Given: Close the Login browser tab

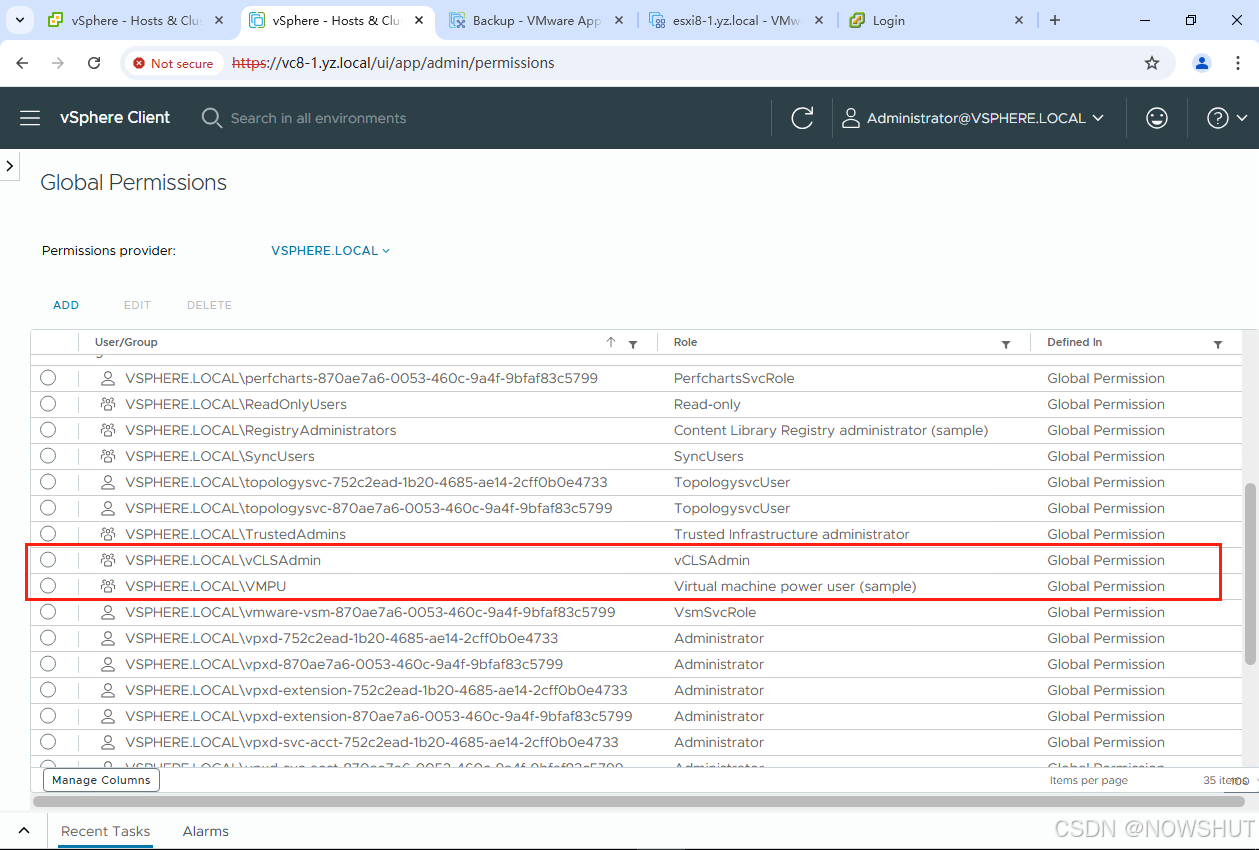Looking at the screenshot, I should coord(1019,20).
